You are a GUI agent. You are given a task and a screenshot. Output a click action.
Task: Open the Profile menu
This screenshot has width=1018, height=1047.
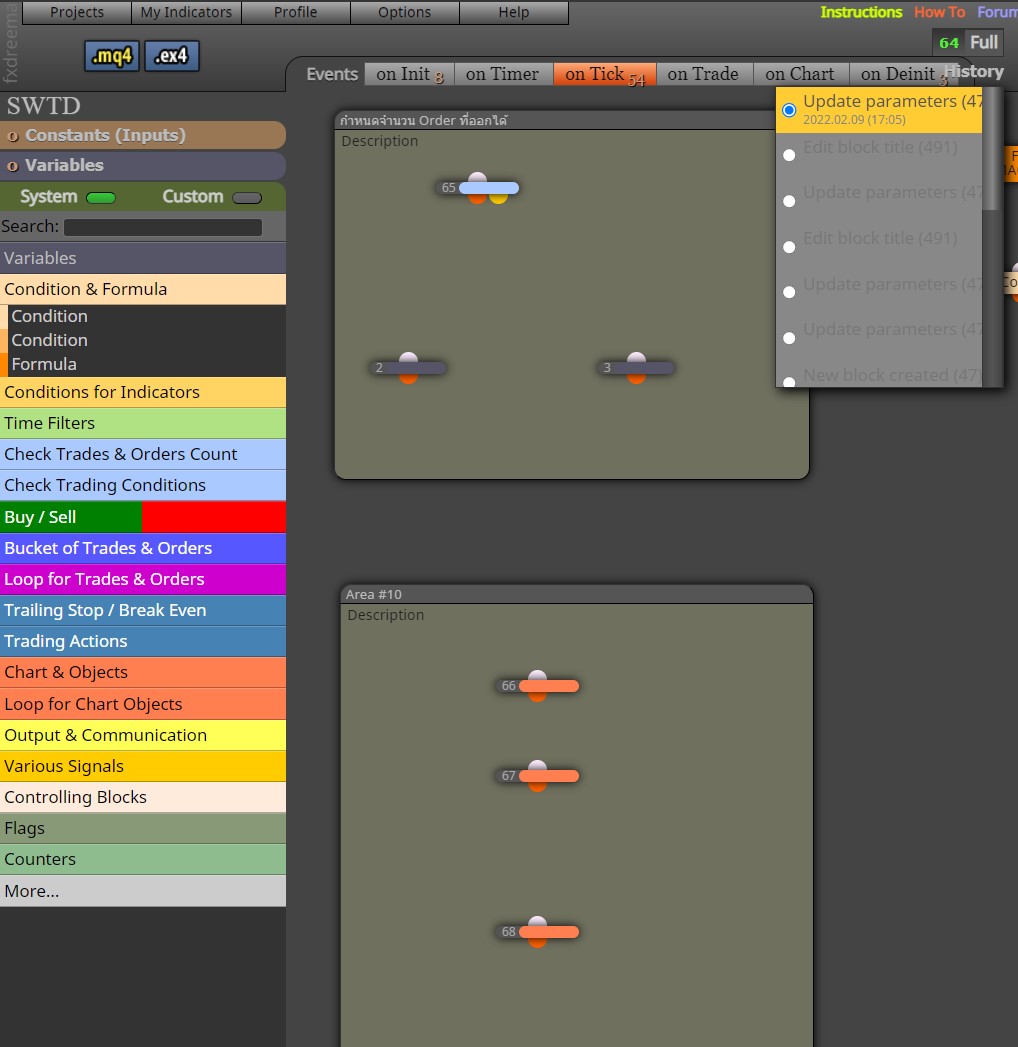296,12
